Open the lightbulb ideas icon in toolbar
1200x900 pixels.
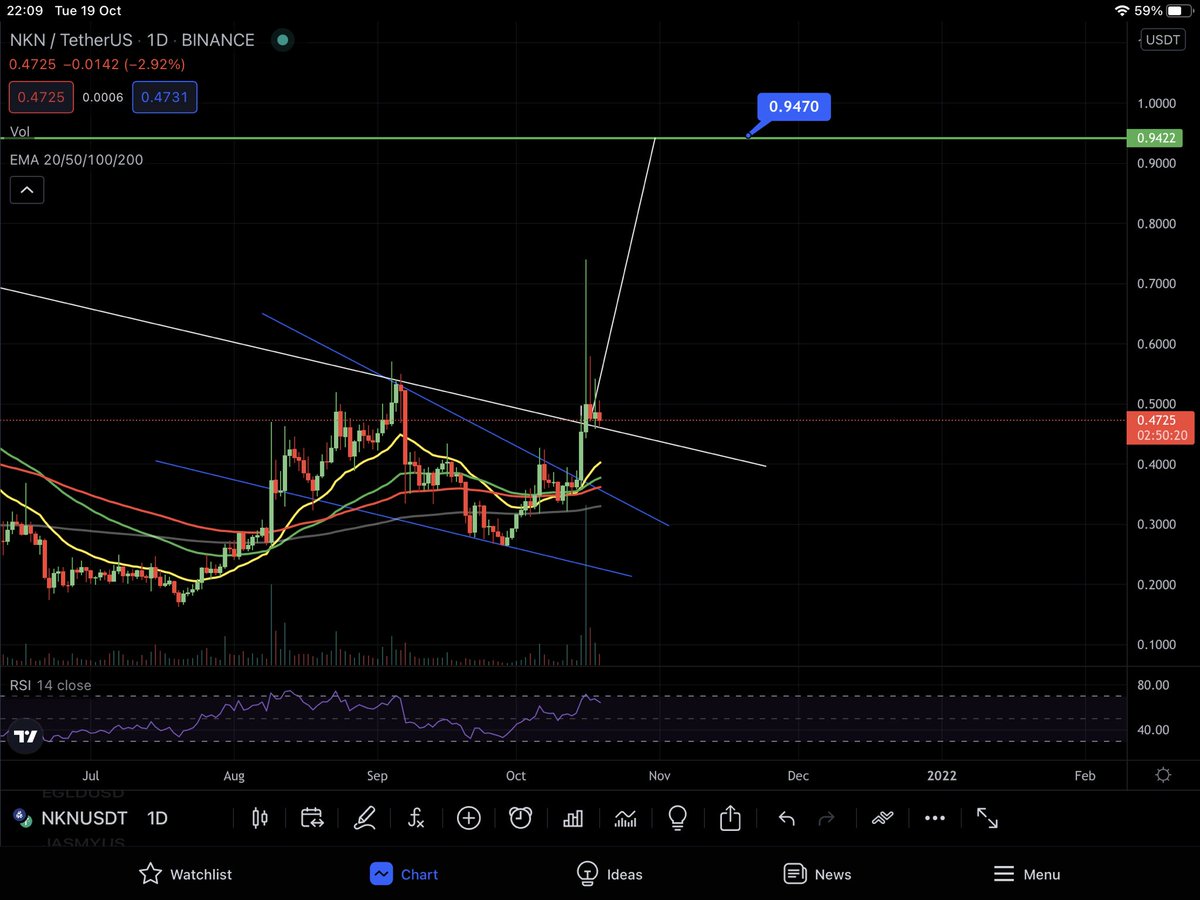[677, 818]
